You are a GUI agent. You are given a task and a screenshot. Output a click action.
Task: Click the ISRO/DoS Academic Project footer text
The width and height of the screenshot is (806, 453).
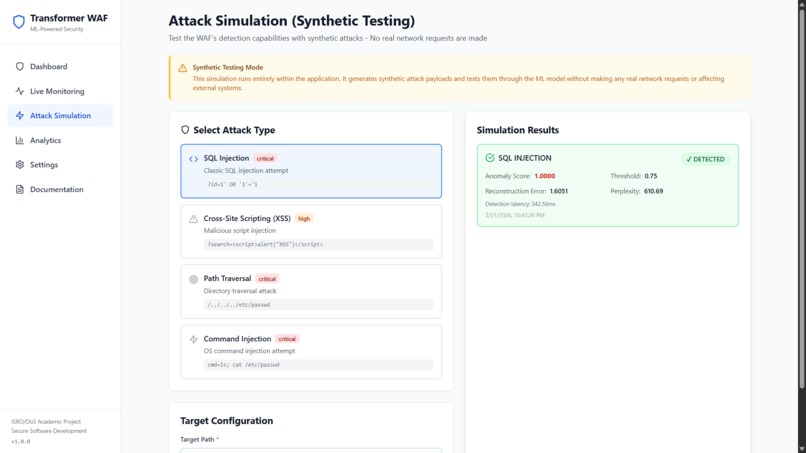click(46, 422)
